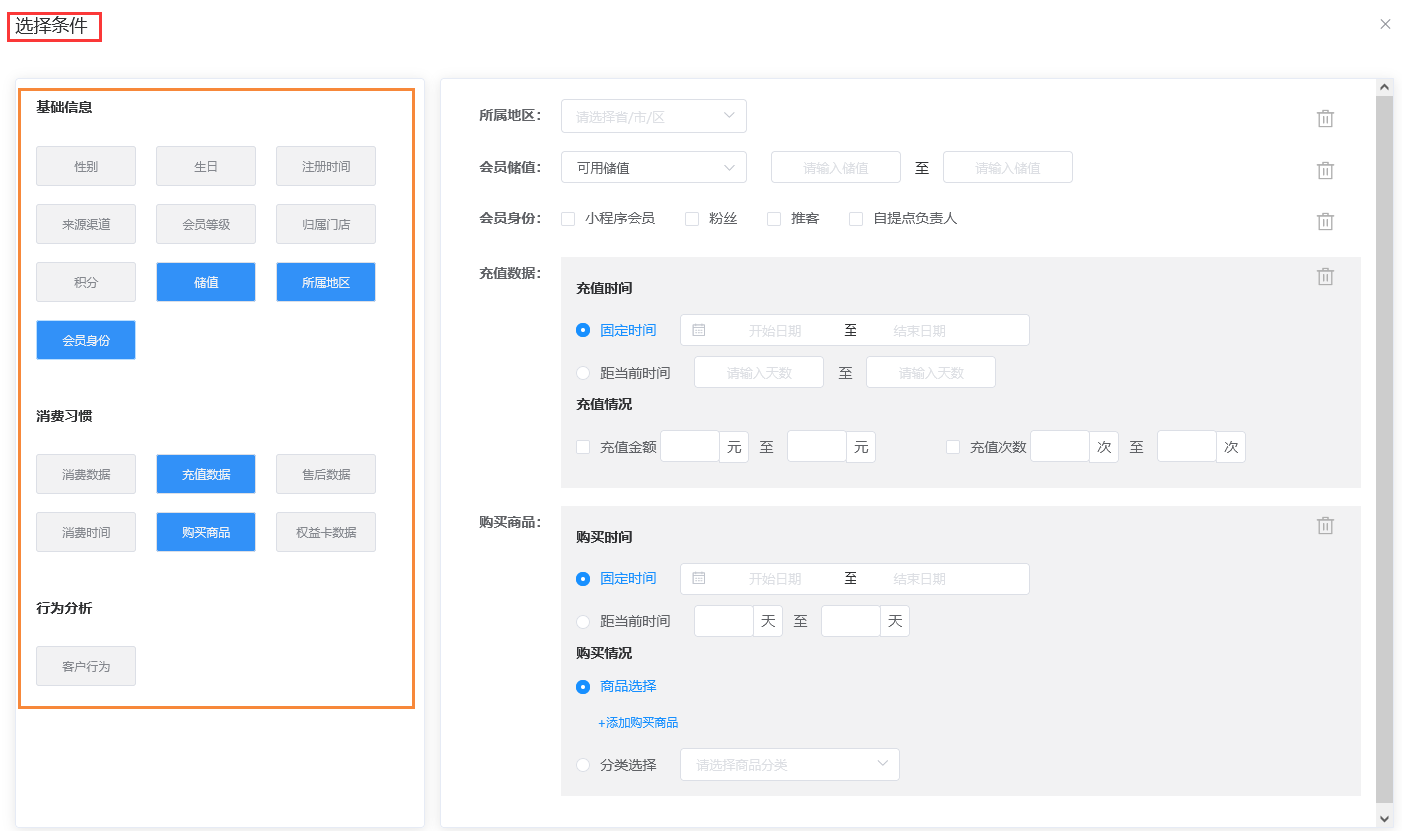Delete the 充值数据 condition block

tap(1325, 276)
